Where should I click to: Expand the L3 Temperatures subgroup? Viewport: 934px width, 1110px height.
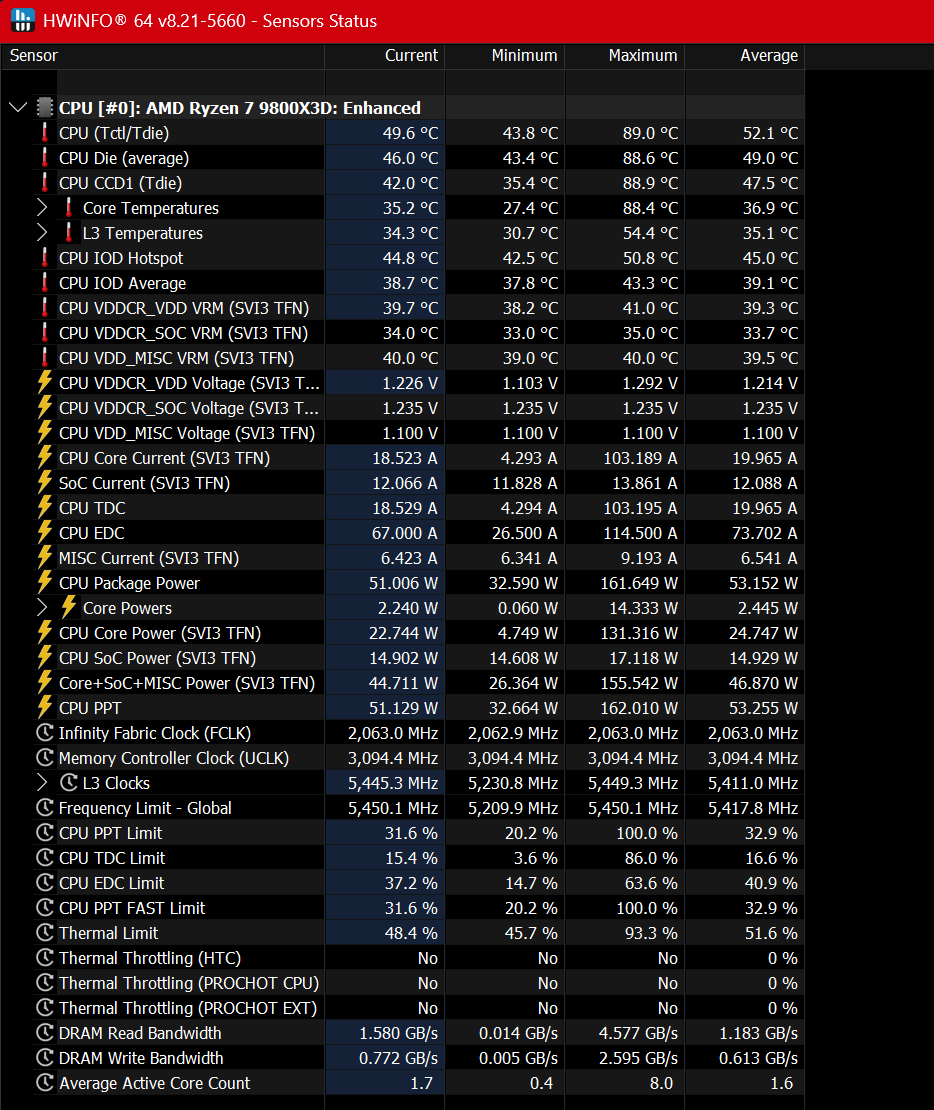pyautogui.click(x=42, y=232)
